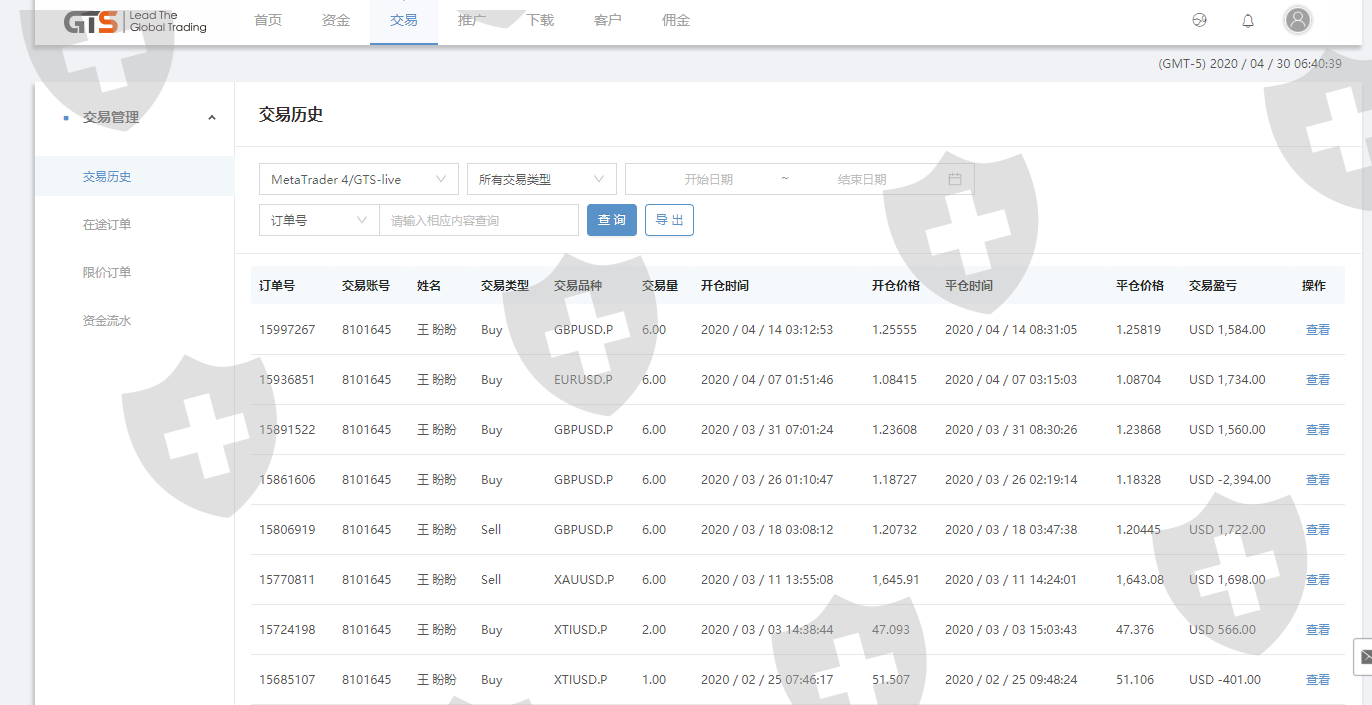Open the 订单号 search field selector
Viewport: 1372px width, 705px height.
click(318, 220)
